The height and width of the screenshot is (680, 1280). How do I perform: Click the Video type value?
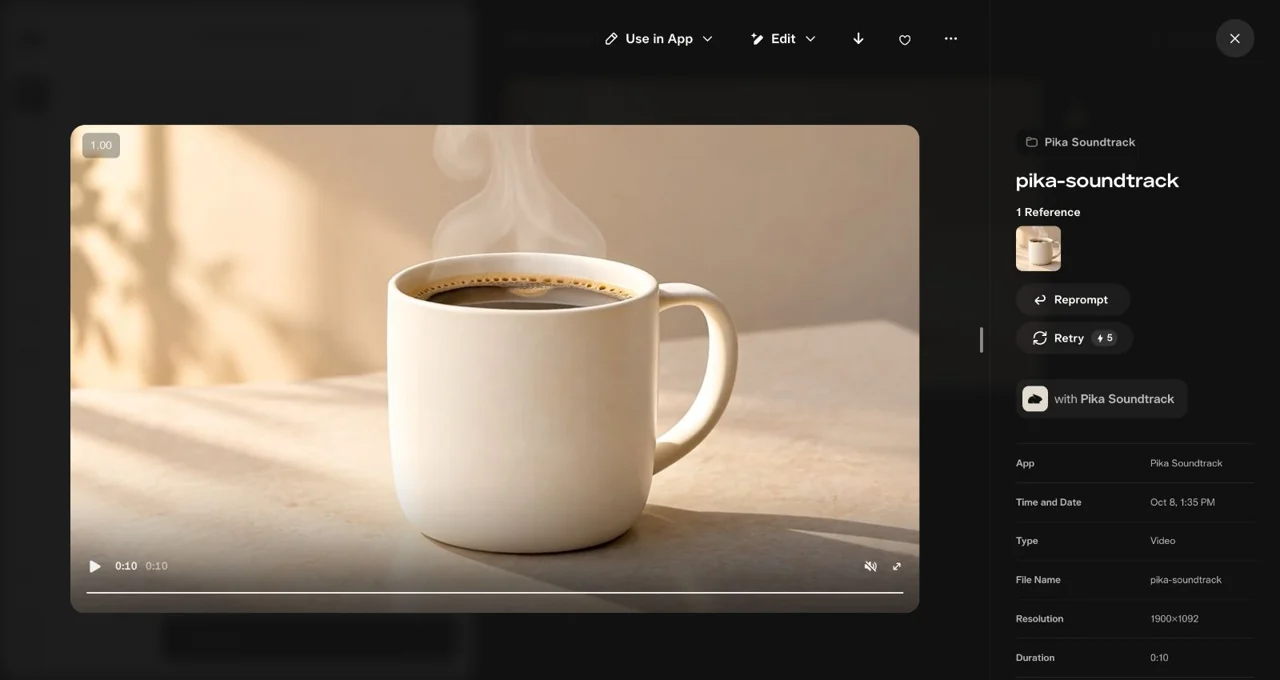(x=1162, y=541)
